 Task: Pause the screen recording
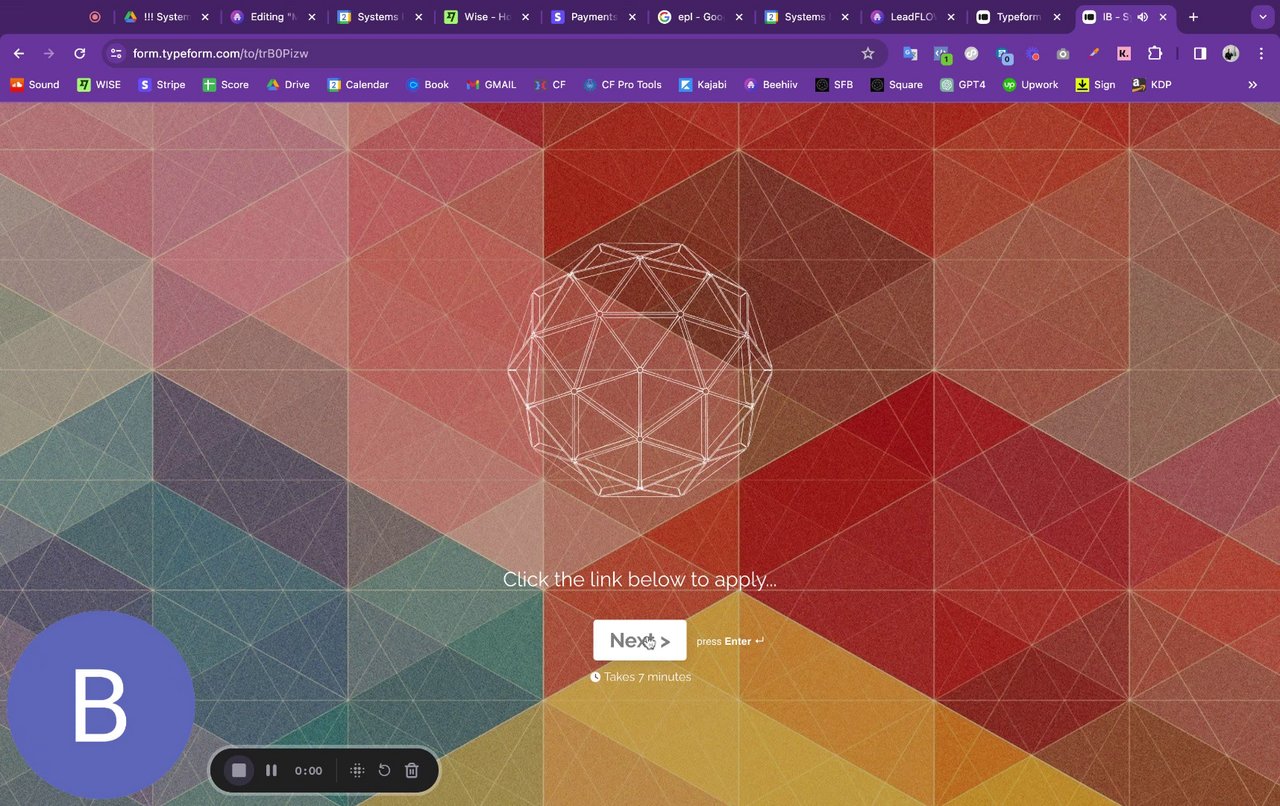point(271,770)
